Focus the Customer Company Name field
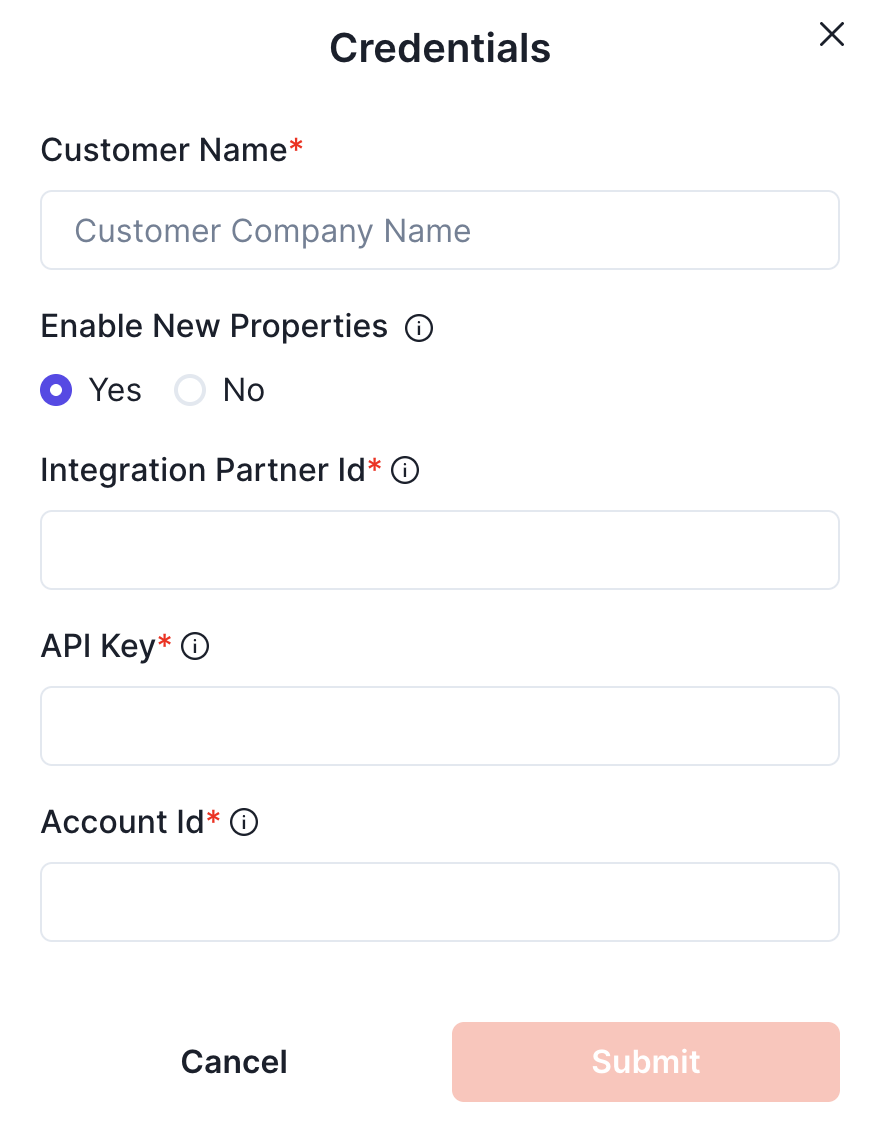Viewport: 876px width, 1128px height. point(439,231)
